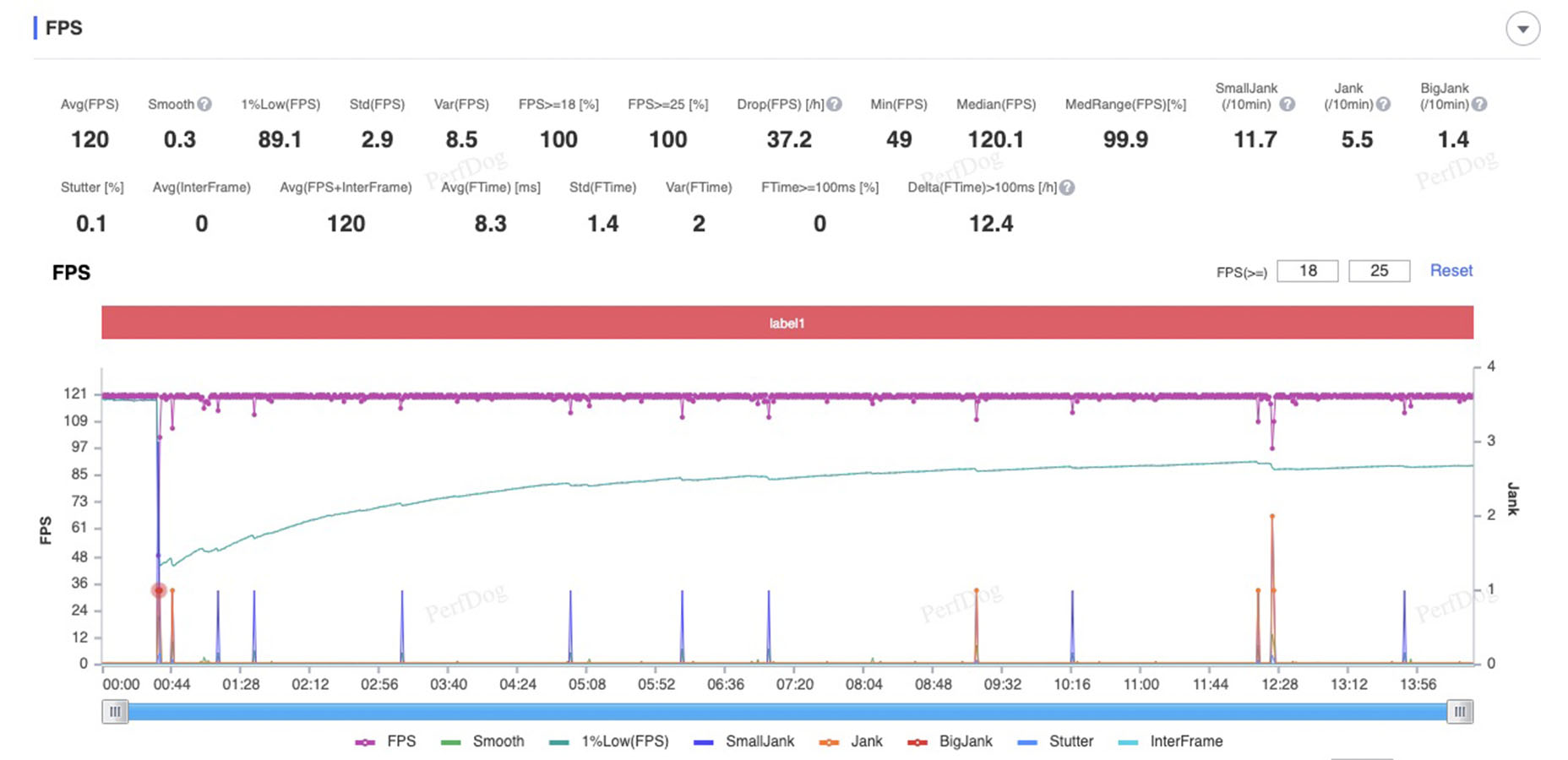Click the SmallJank help question mark
1568x760 pixels.
tap(1287, 104)
